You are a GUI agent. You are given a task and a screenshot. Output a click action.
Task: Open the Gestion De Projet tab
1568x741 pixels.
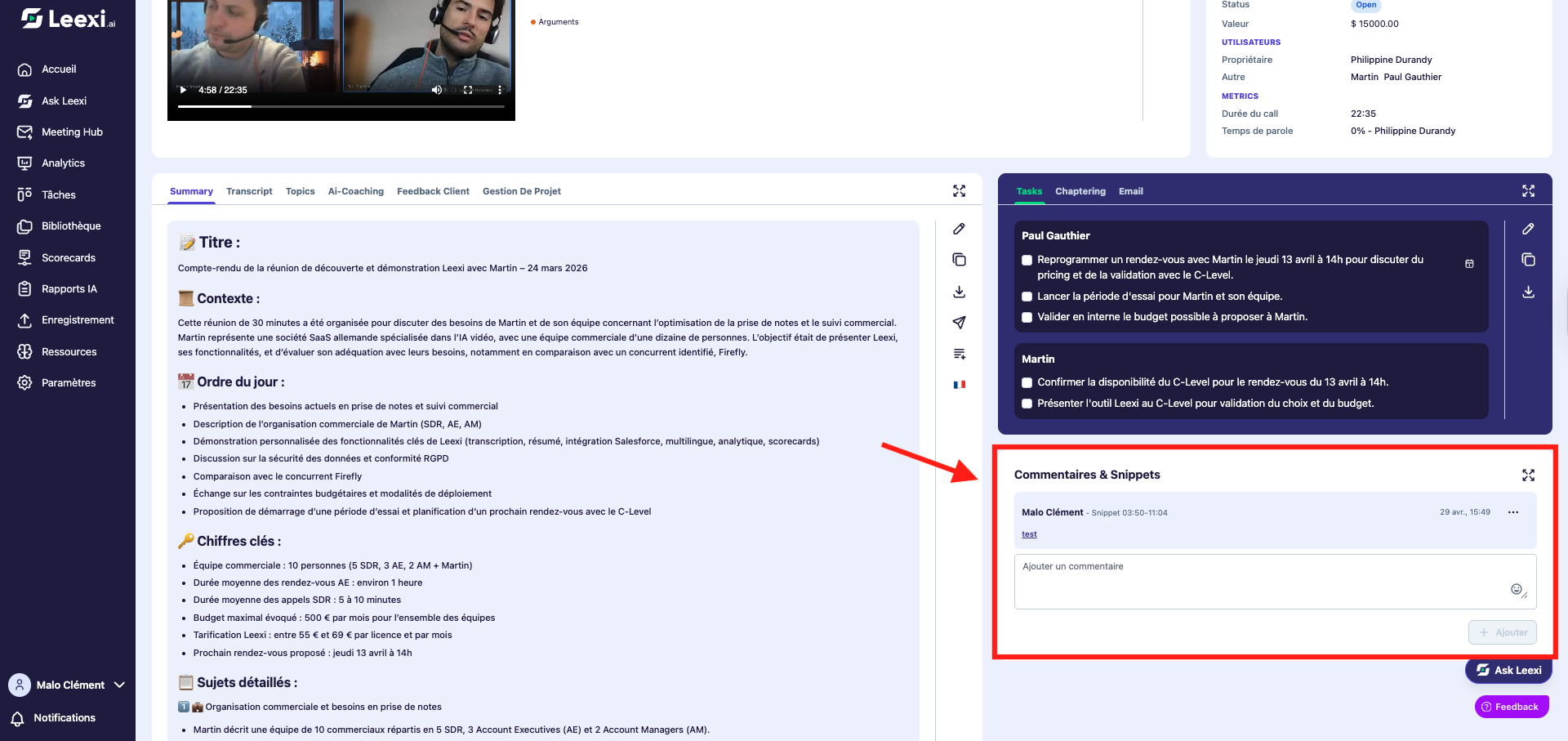[522, 191]
